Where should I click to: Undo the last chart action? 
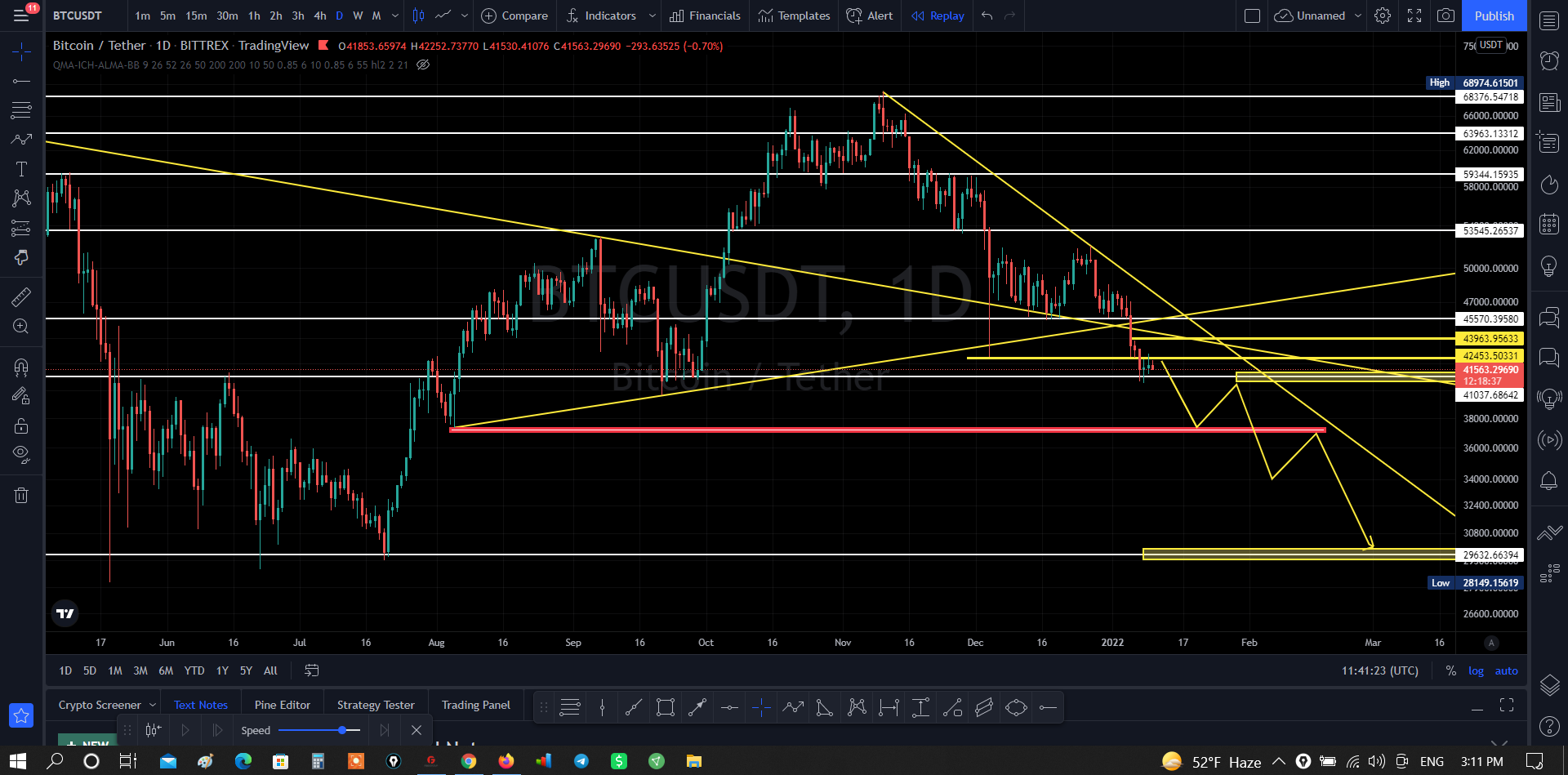tap(987, 16)
